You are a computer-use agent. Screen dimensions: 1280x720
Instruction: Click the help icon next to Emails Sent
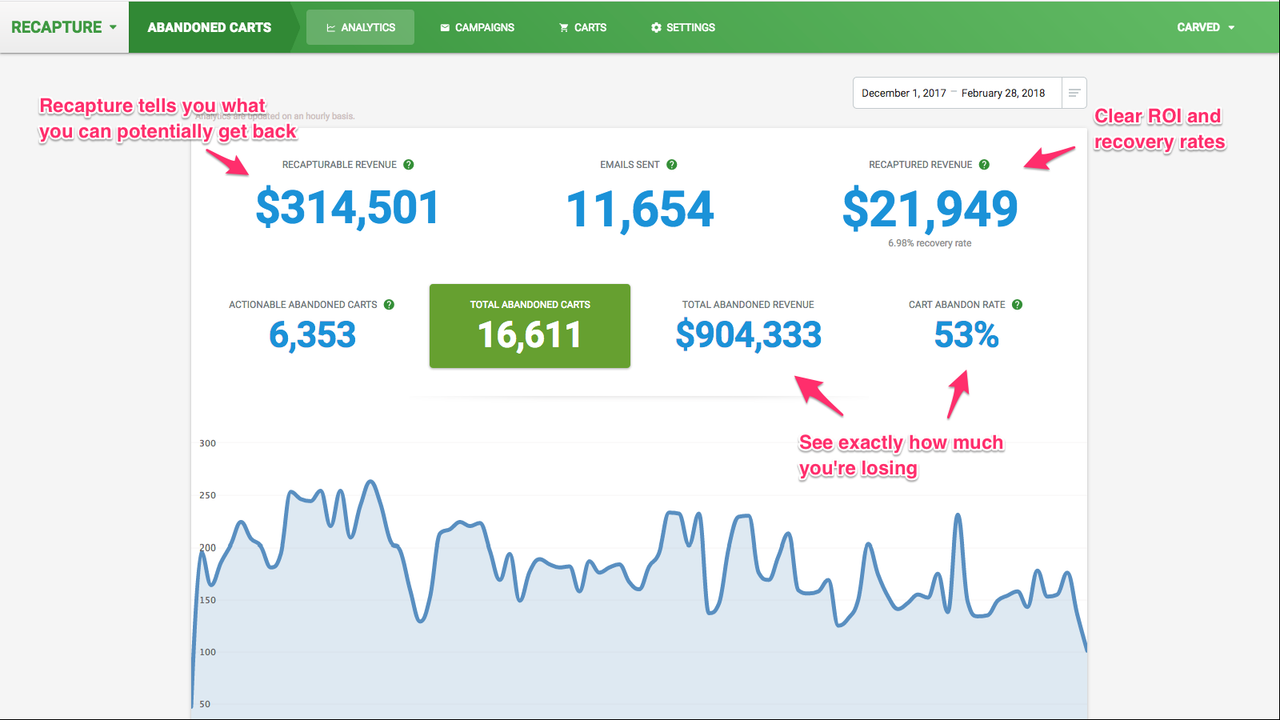(x=671, y=164)
